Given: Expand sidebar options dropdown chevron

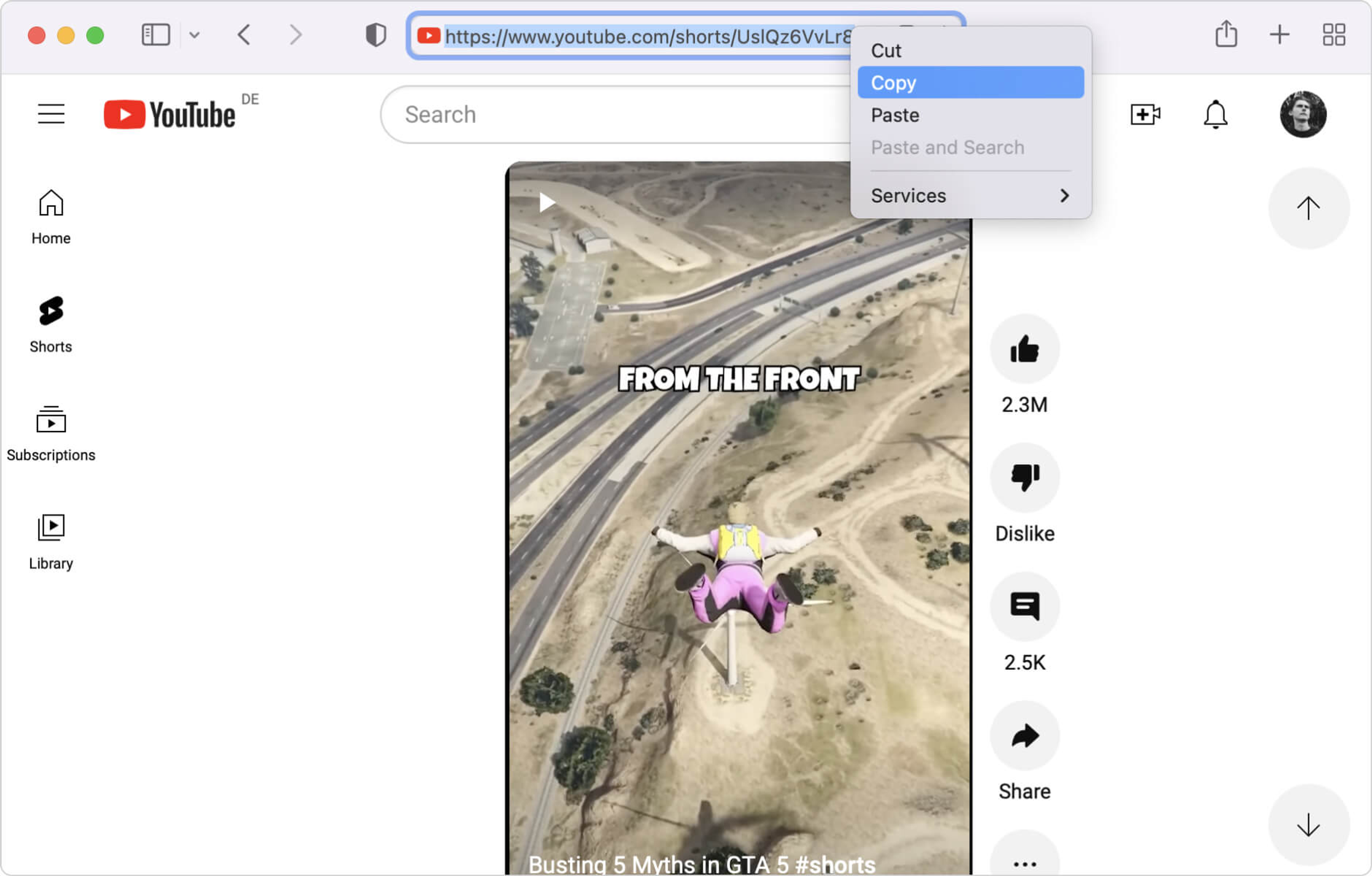Looking at the screenshot, I should 194,35.
